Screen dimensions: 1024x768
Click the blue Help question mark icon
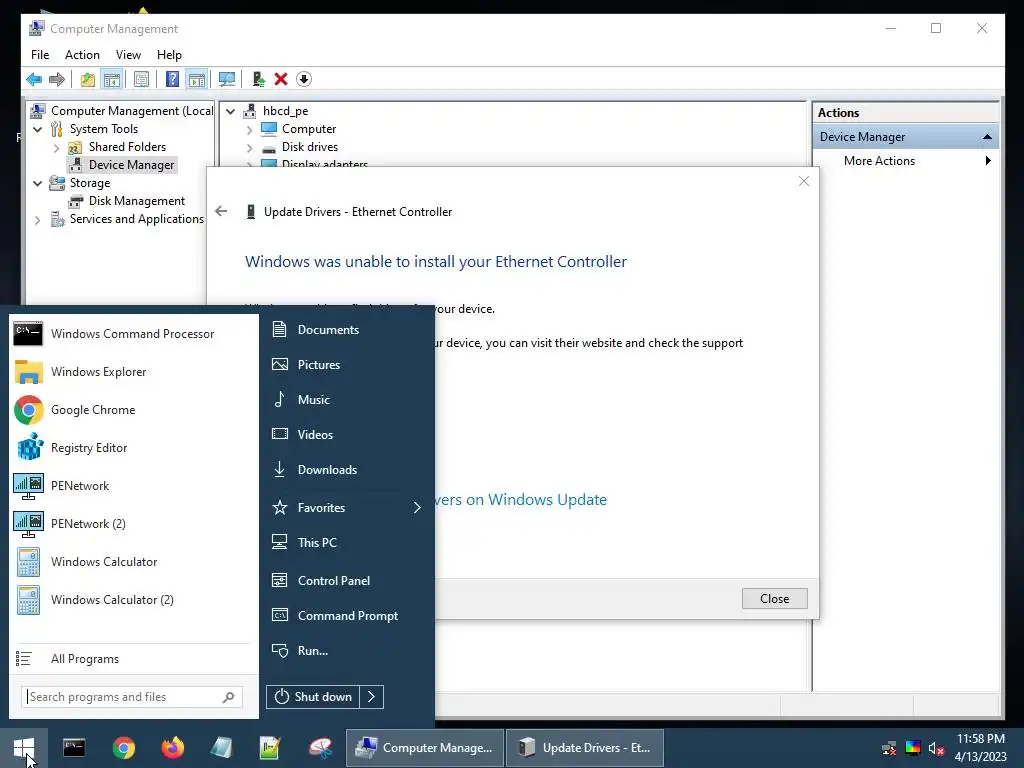tap(172, 80)
